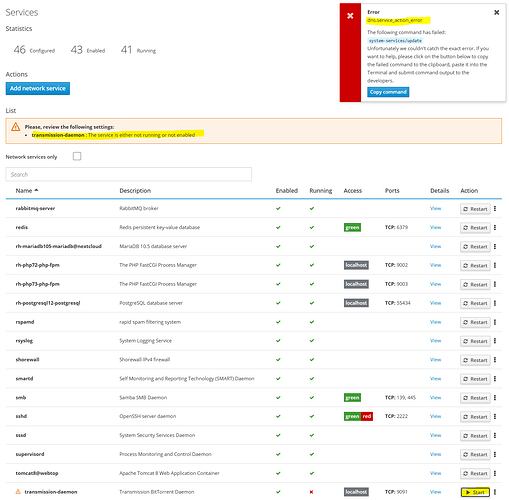The height and width of the screenshot is (500, 509).
Task: Click into the Search services field
Action: click(x=129, y=174)
